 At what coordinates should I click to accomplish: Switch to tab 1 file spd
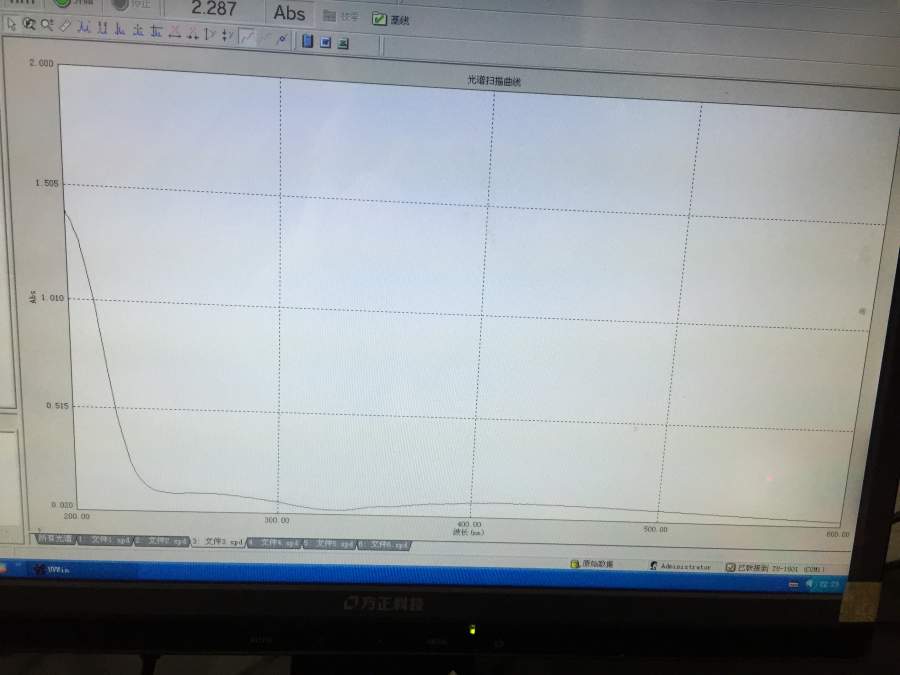tap(105, 540)
